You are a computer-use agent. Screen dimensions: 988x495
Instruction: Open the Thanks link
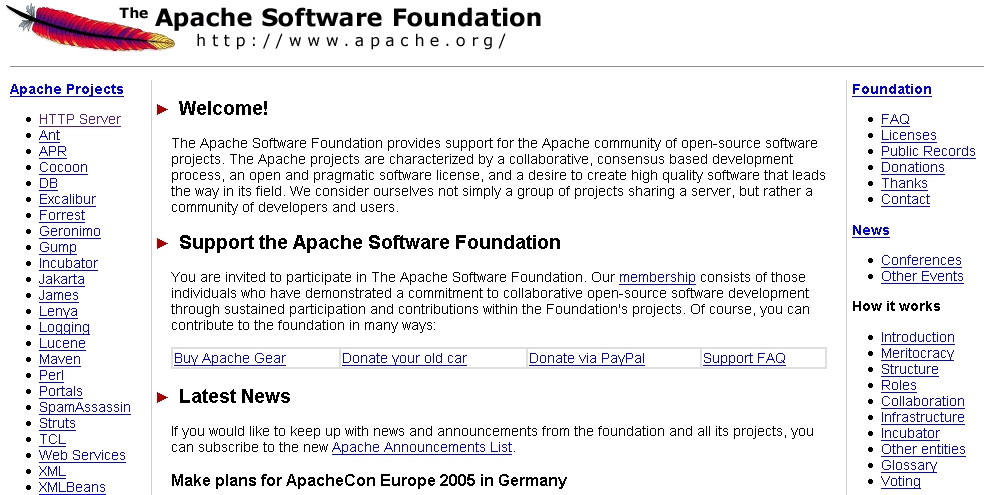(904, 183)
